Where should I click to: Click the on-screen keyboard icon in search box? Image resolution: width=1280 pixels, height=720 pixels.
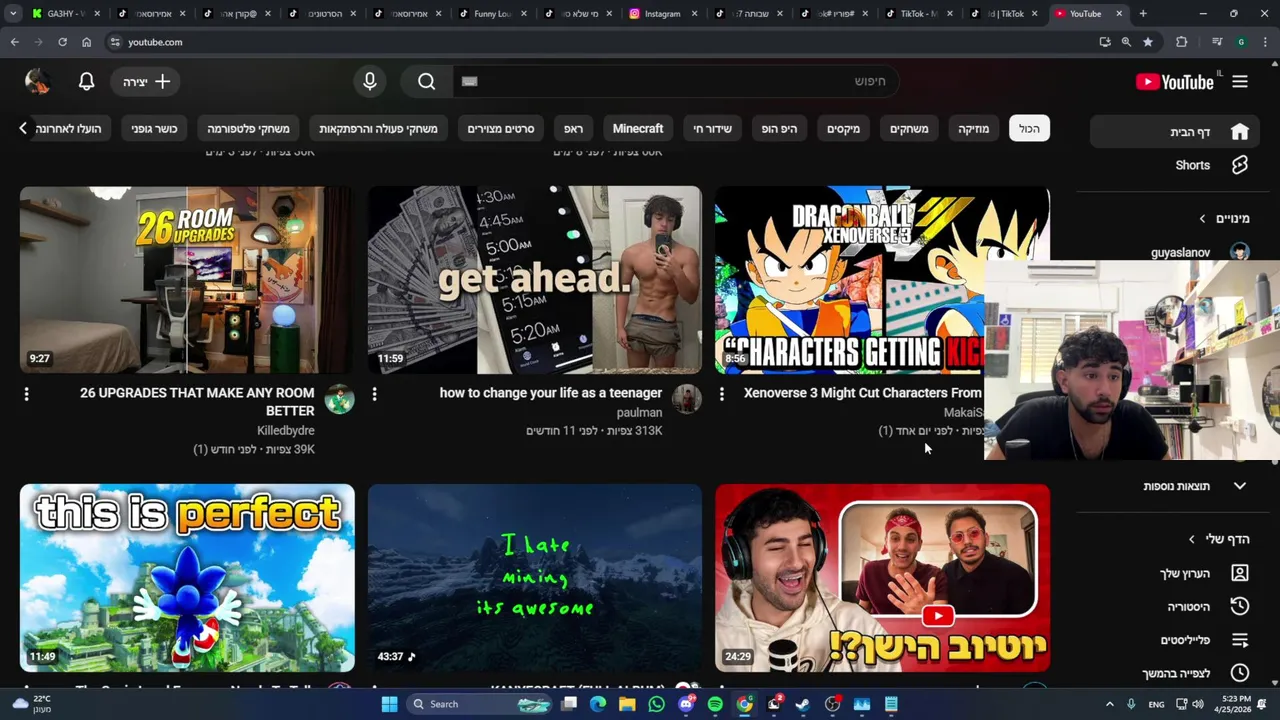tap(469, 82)
